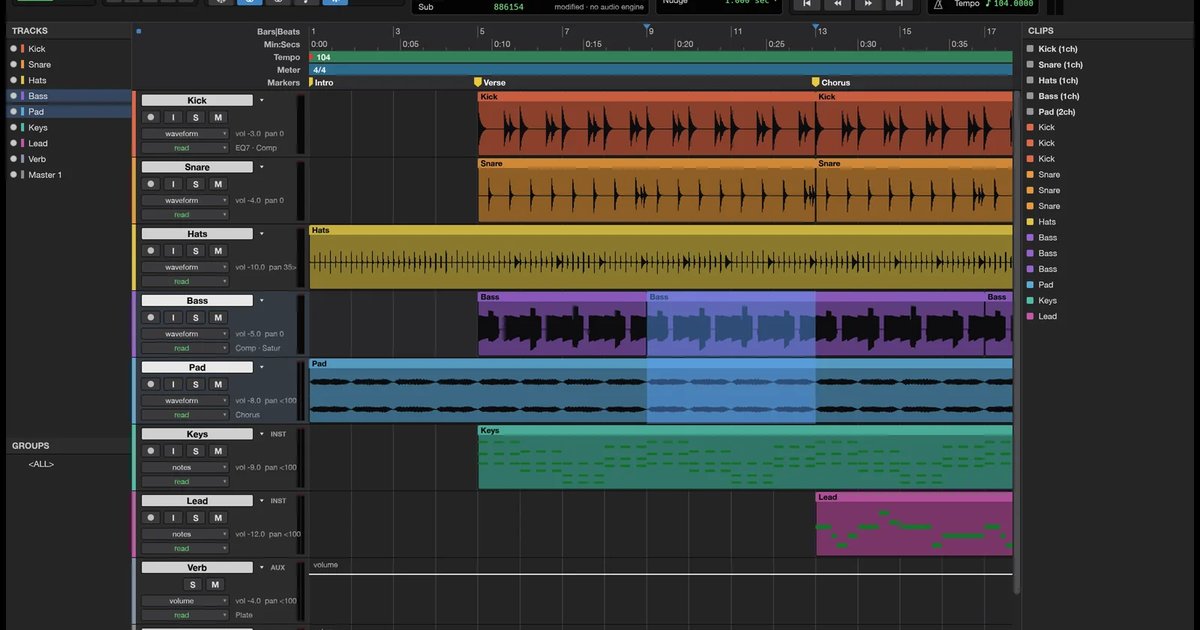Open the Lead track options arrow beside its name
This screenshot has width=1200, height=630.
pos(262,501)
